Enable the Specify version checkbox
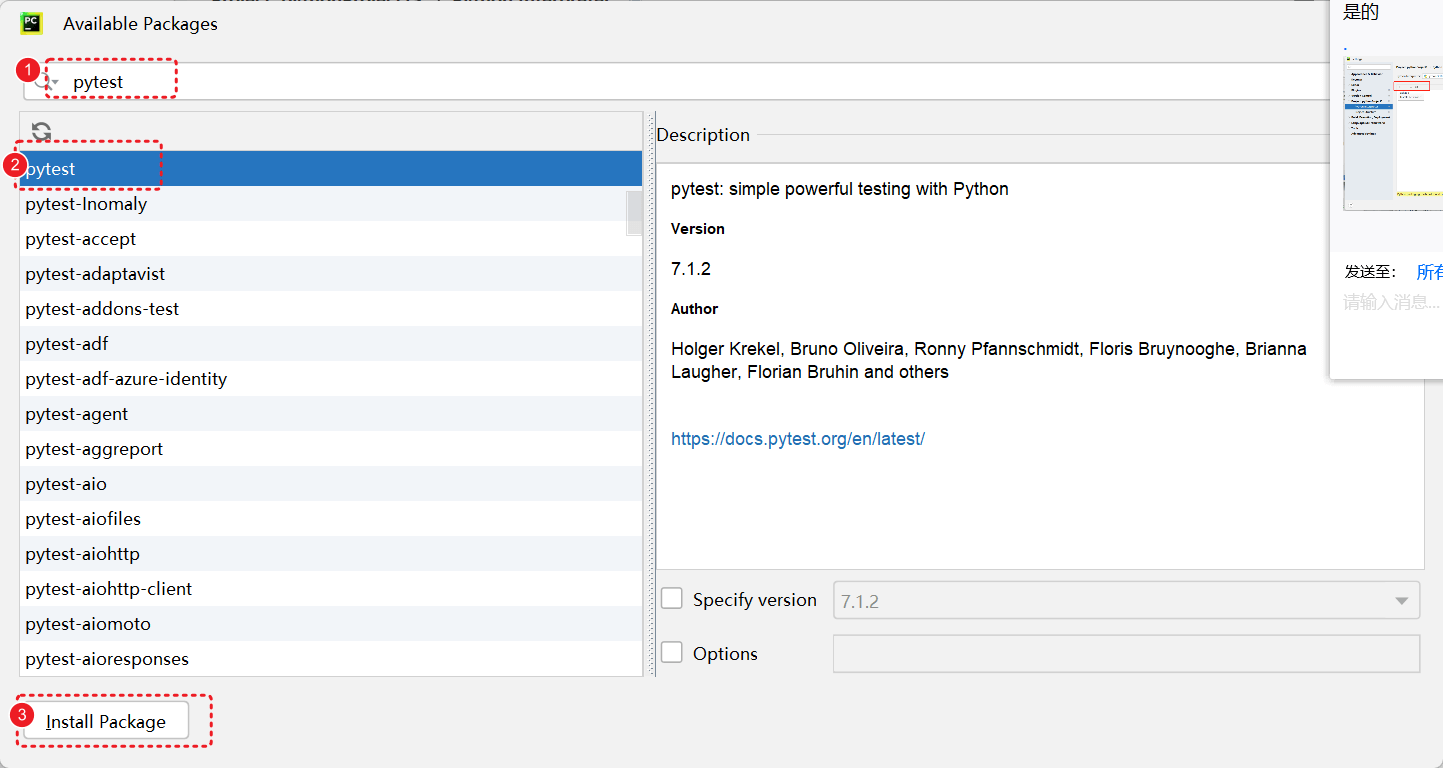 (672, 599)
